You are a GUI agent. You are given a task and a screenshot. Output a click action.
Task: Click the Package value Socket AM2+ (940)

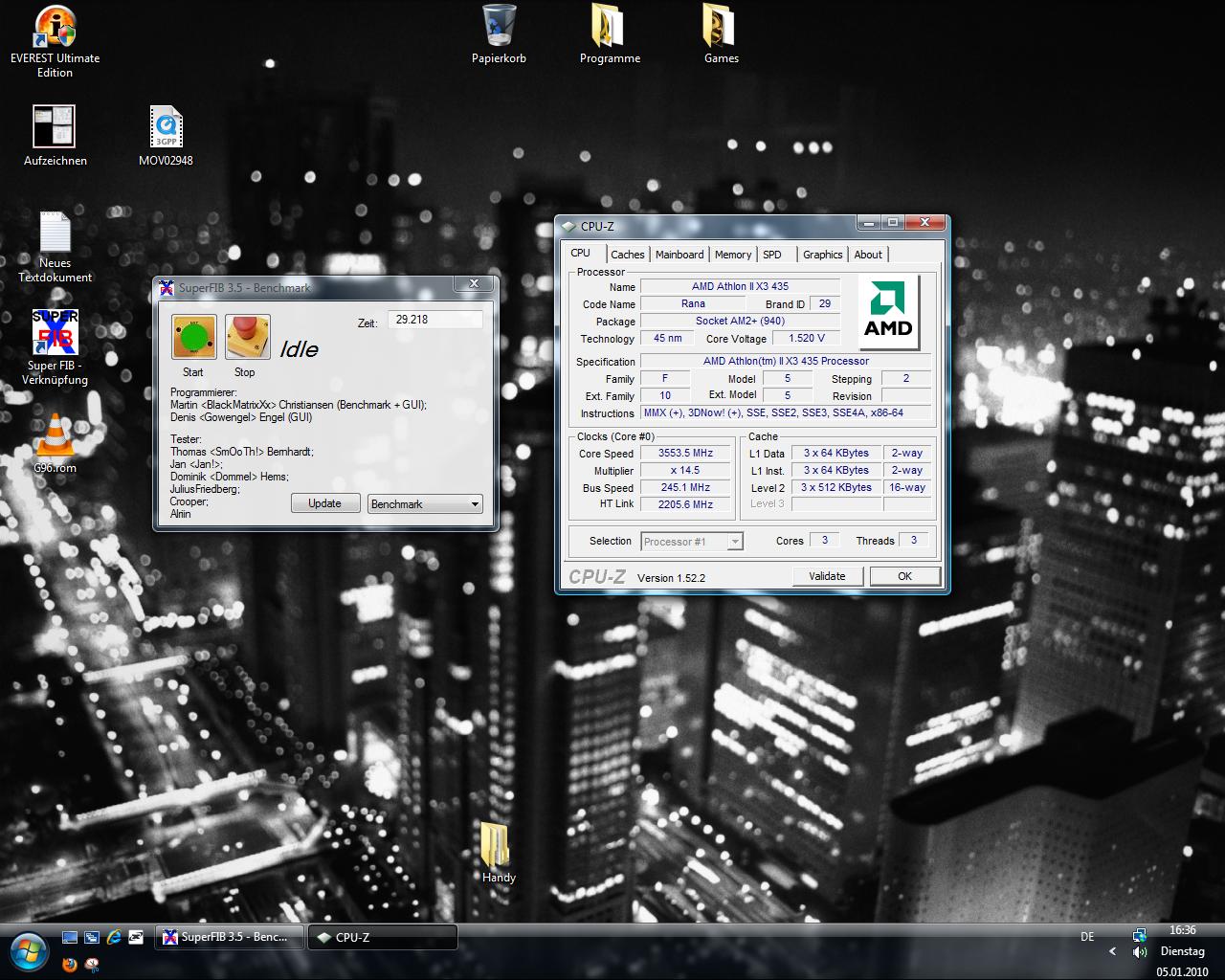pyautogui.click(x=740, y=321)
